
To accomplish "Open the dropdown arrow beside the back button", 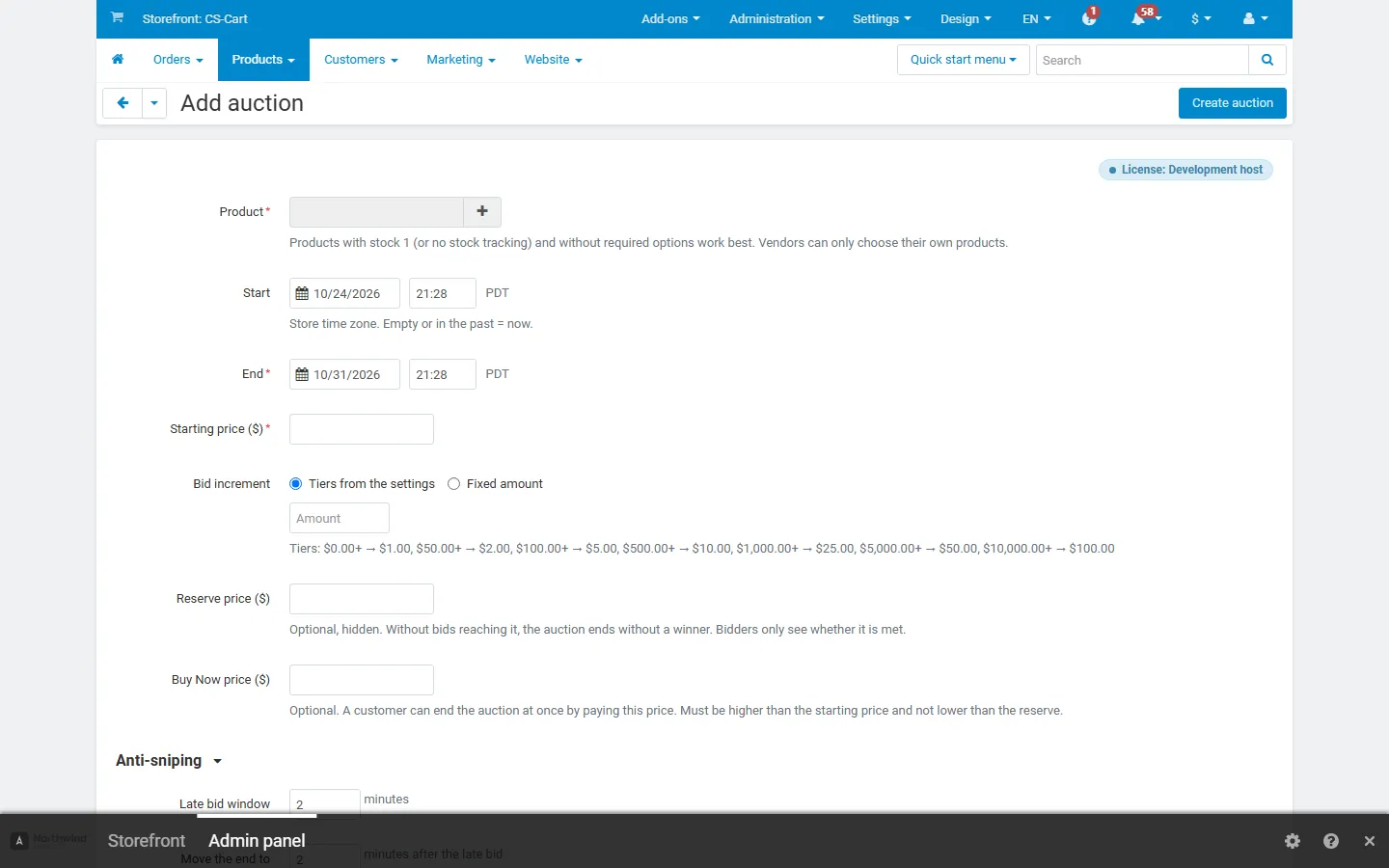I will 154,103.
